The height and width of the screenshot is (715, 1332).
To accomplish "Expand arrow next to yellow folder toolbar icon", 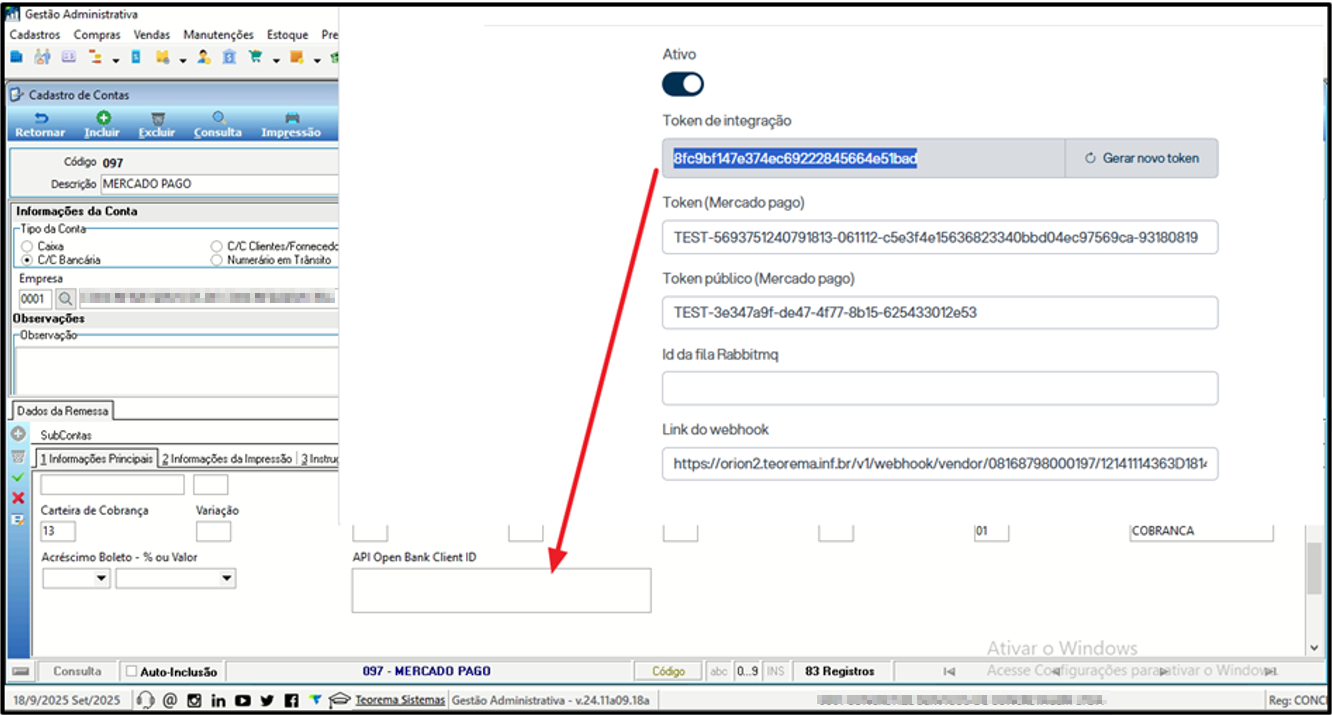I will tap(182, 60).
